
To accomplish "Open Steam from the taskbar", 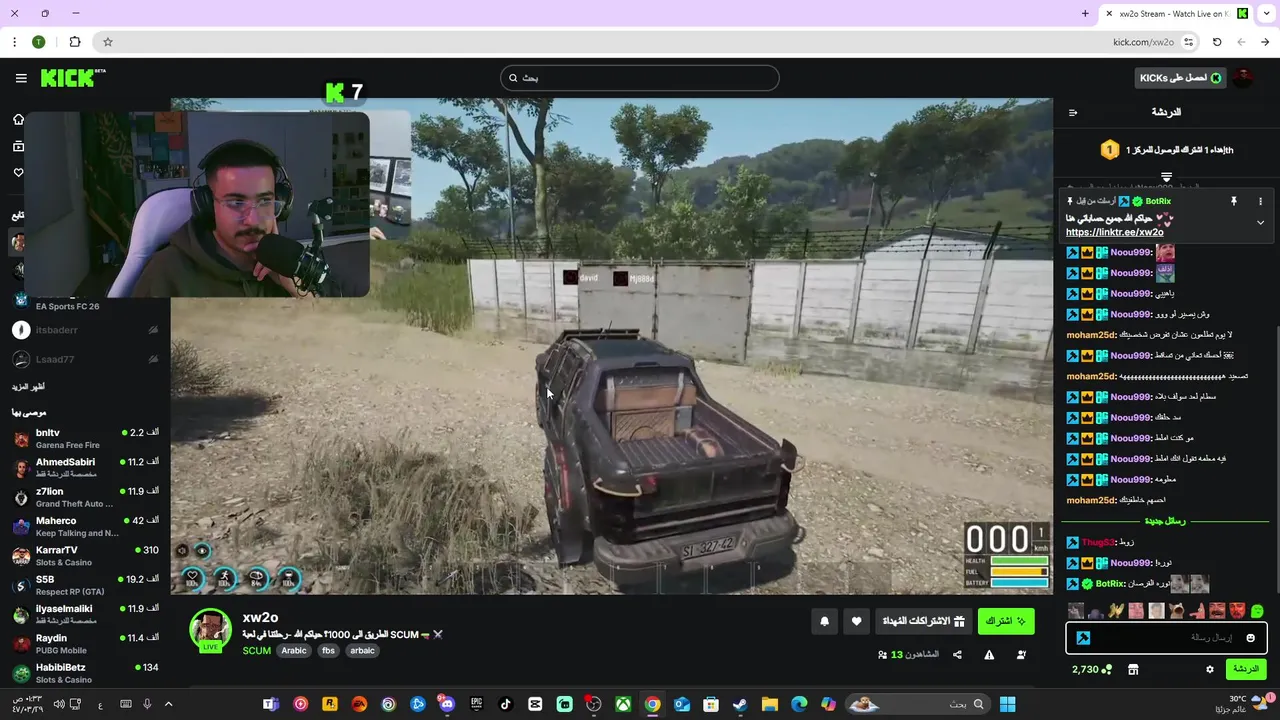I will point(740,704).
